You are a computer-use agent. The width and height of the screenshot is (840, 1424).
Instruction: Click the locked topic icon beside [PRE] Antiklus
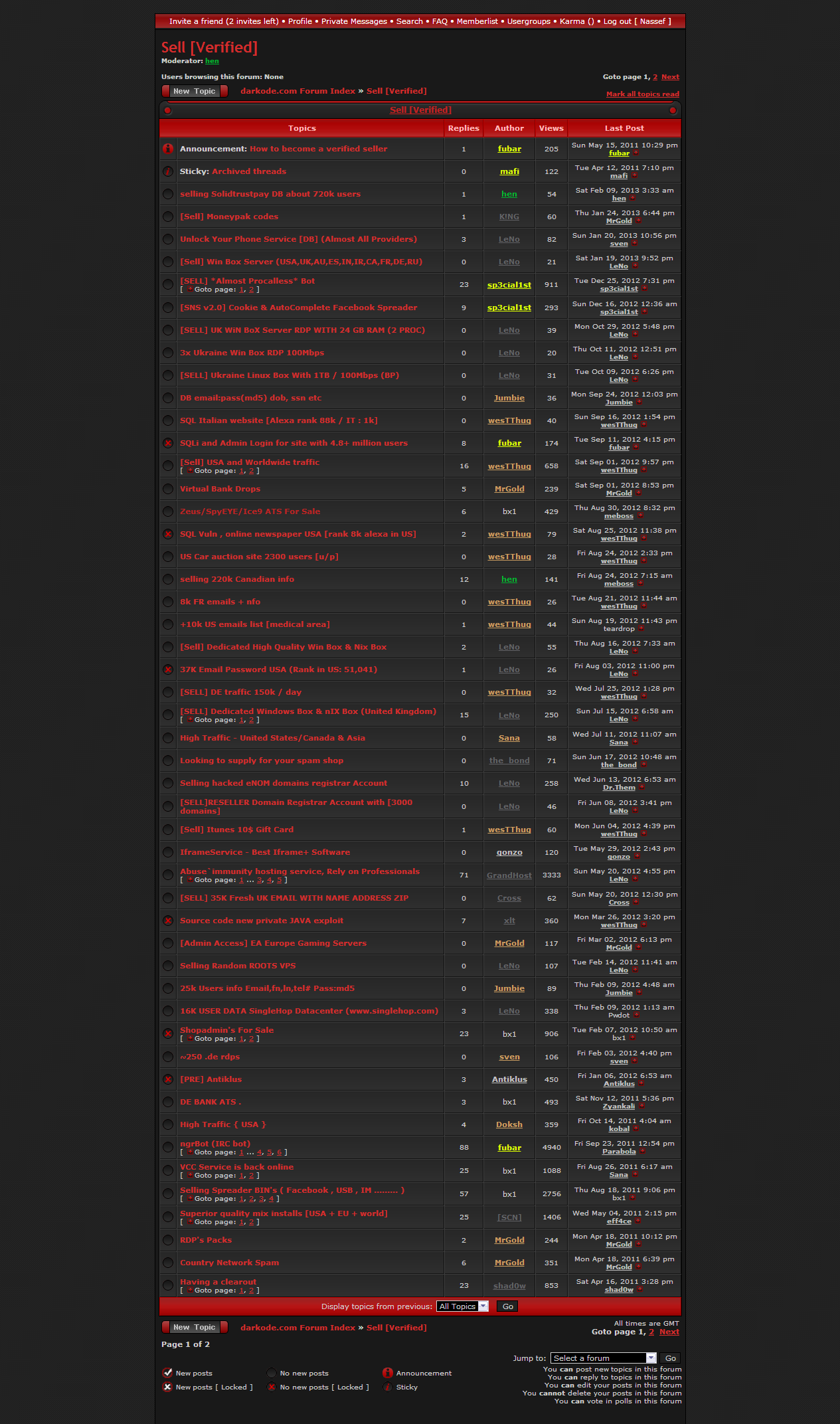click(x=168, y=1079)
